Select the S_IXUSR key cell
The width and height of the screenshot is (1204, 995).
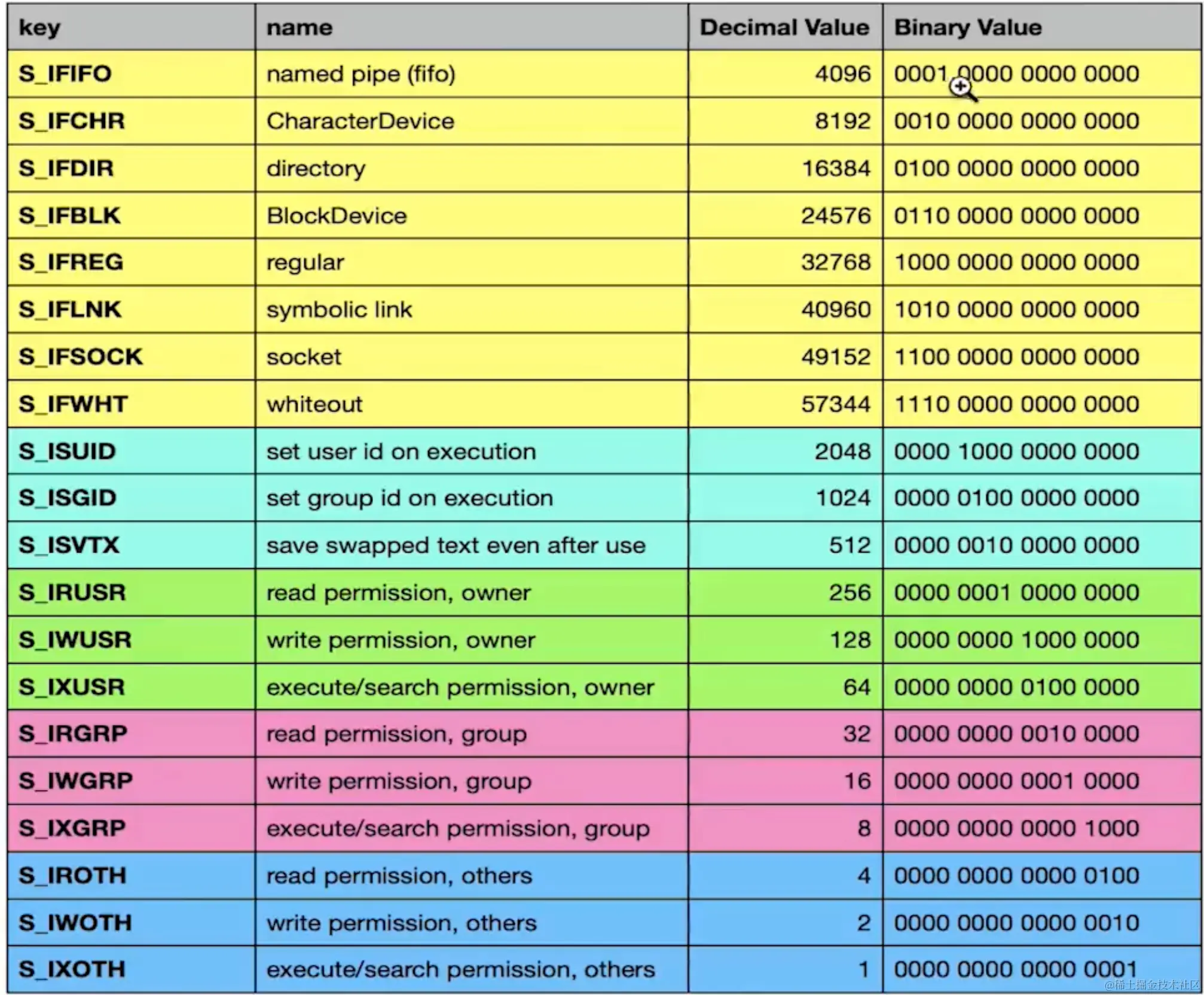click(72, 687)
